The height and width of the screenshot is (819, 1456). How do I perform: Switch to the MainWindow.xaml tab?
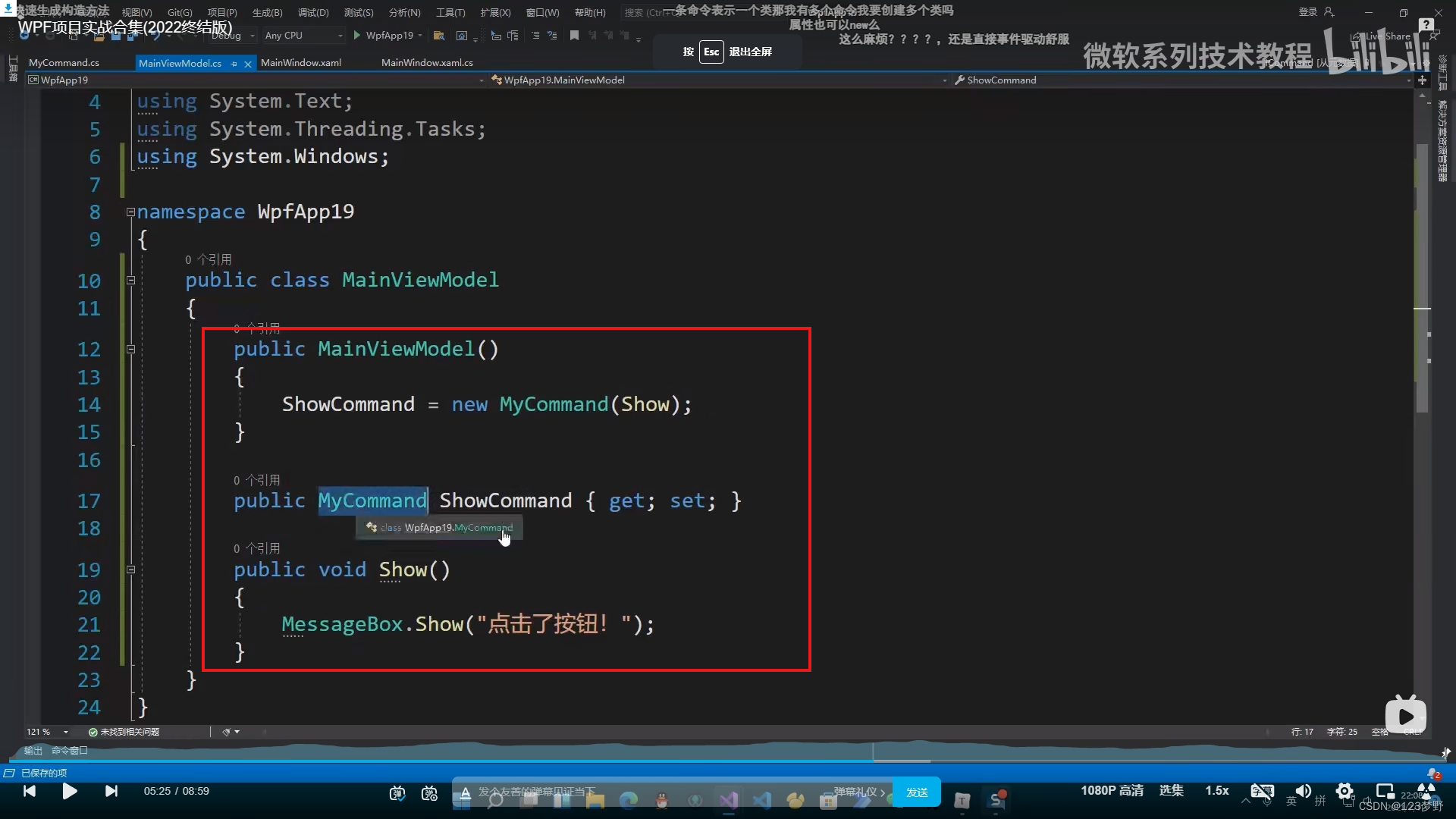click(300, 63)
